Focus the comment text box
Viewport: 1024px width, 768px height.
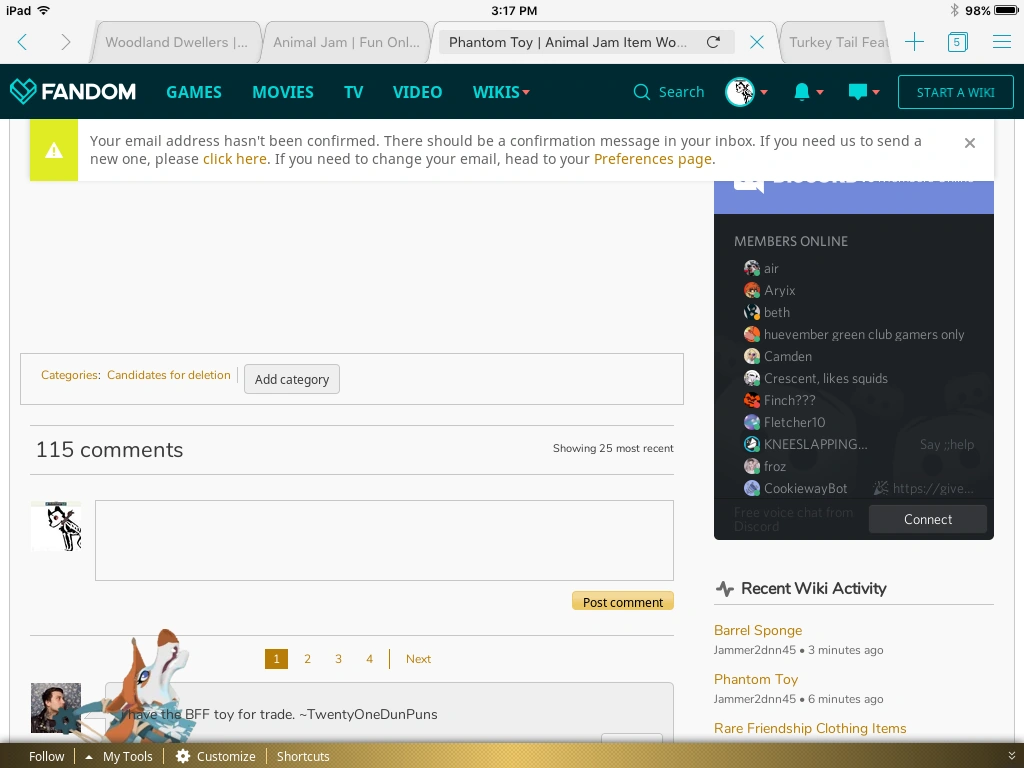tap(384, 541)
